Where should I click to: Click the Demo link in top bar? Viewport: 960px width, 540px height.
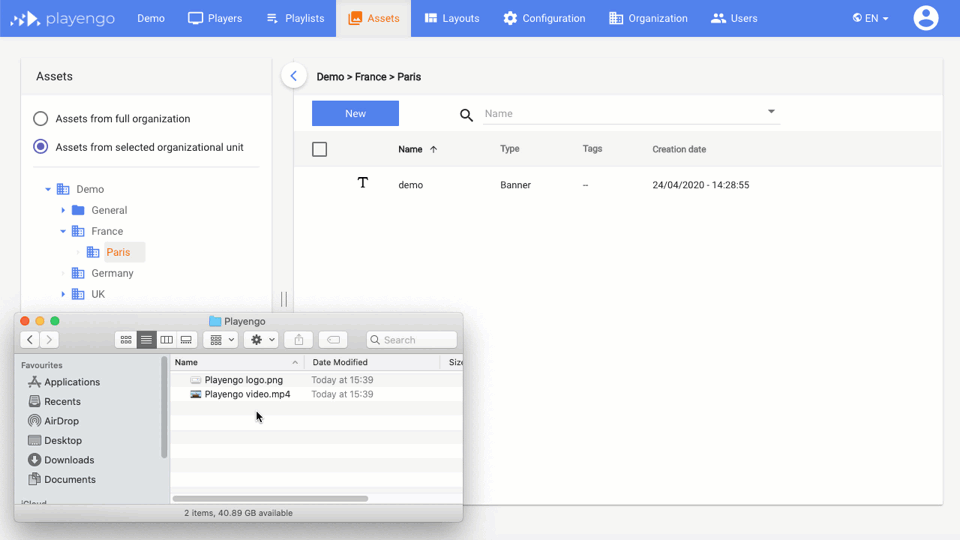[x=151, y=18]
